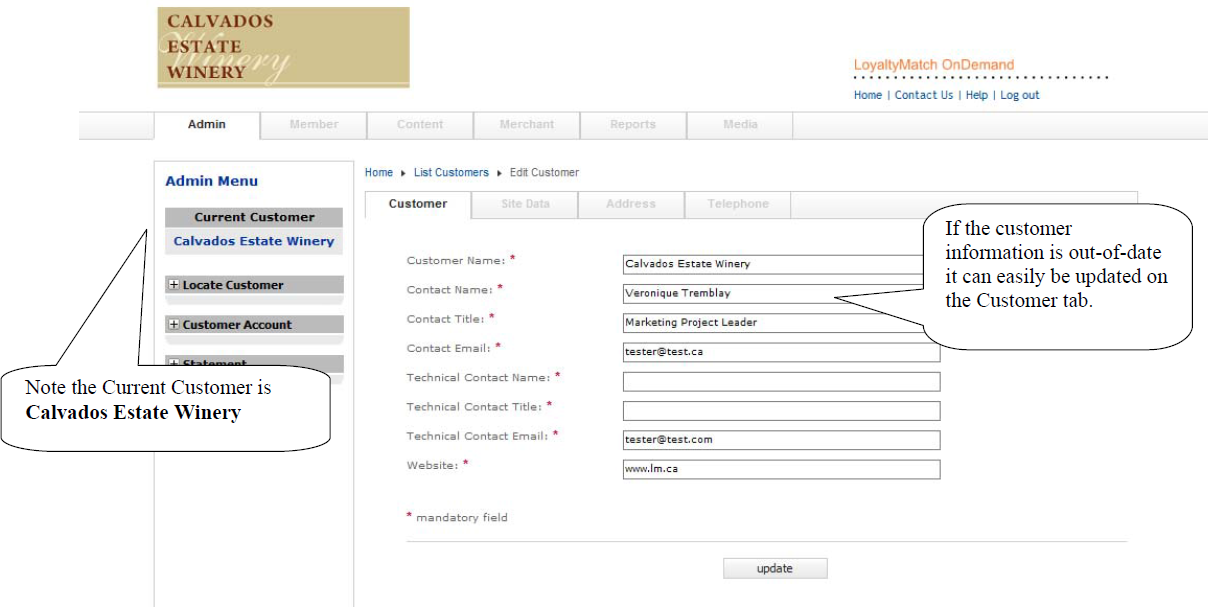Click inside the Technical Contact Name field
1208x607 pixels.
pyautogui.click(x=781, y=381)
